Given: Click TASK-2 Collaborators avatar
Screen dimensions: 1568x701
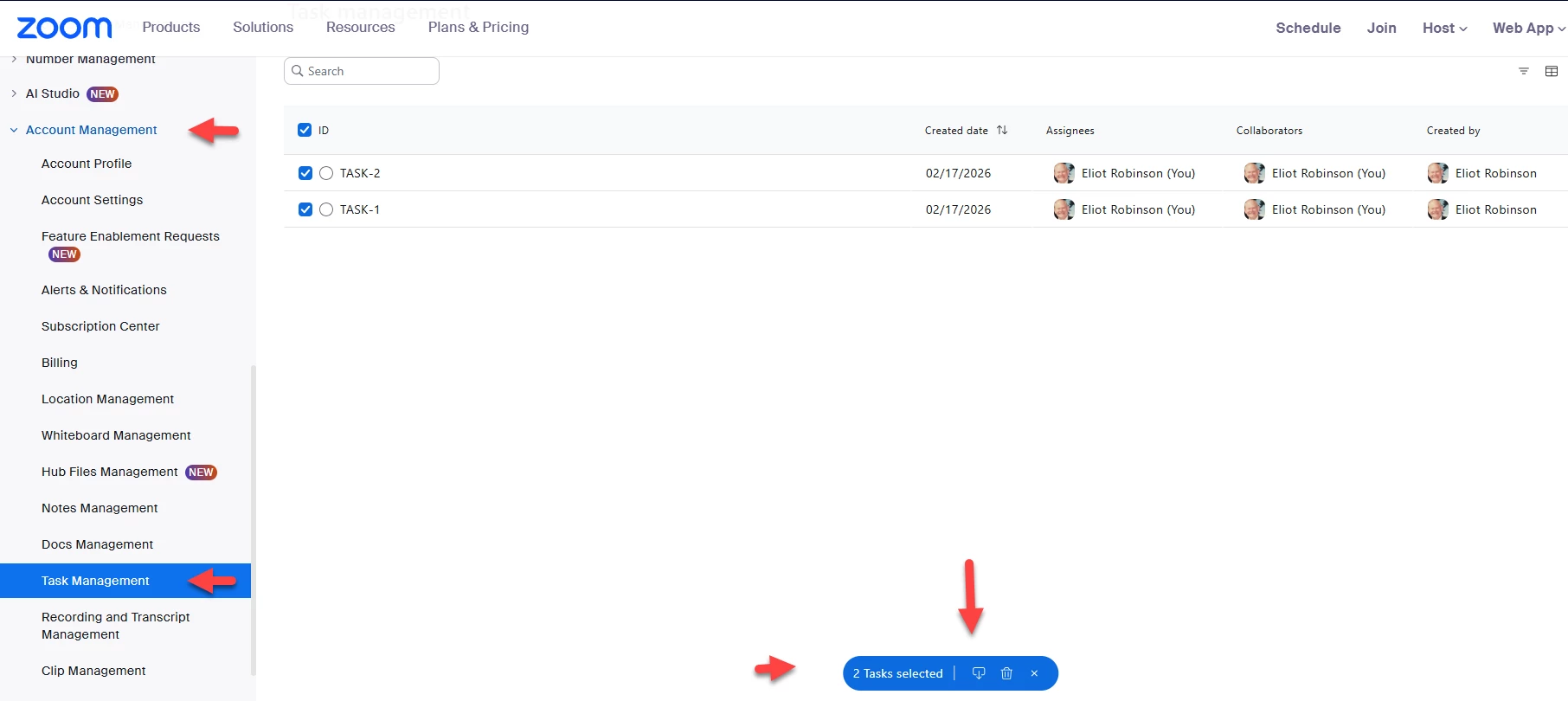Looking at the screenshot, I should (1255, 173).
